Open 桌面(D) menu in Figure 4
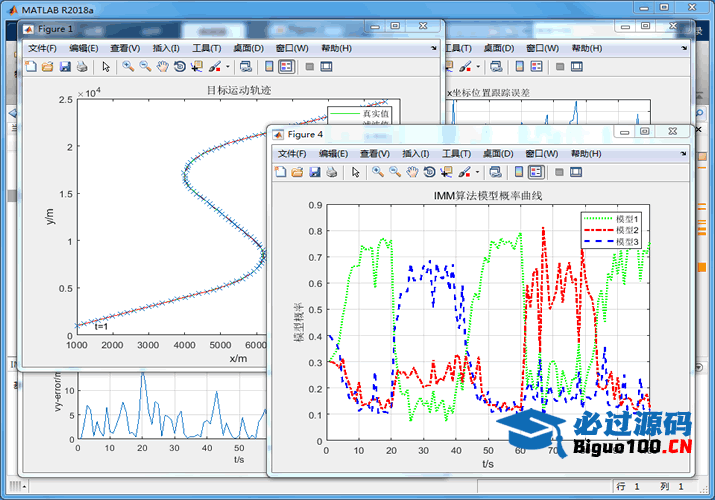 pos(498,154)
